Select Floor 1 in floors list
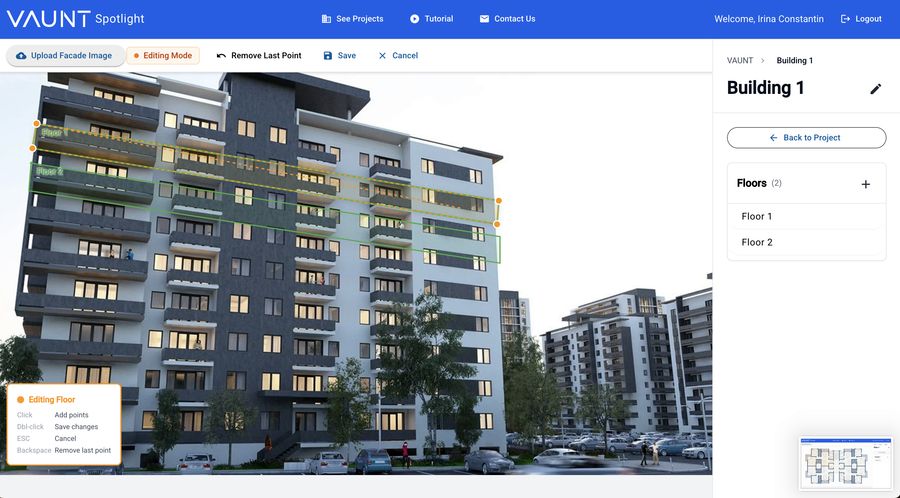 tap(806, 216)
